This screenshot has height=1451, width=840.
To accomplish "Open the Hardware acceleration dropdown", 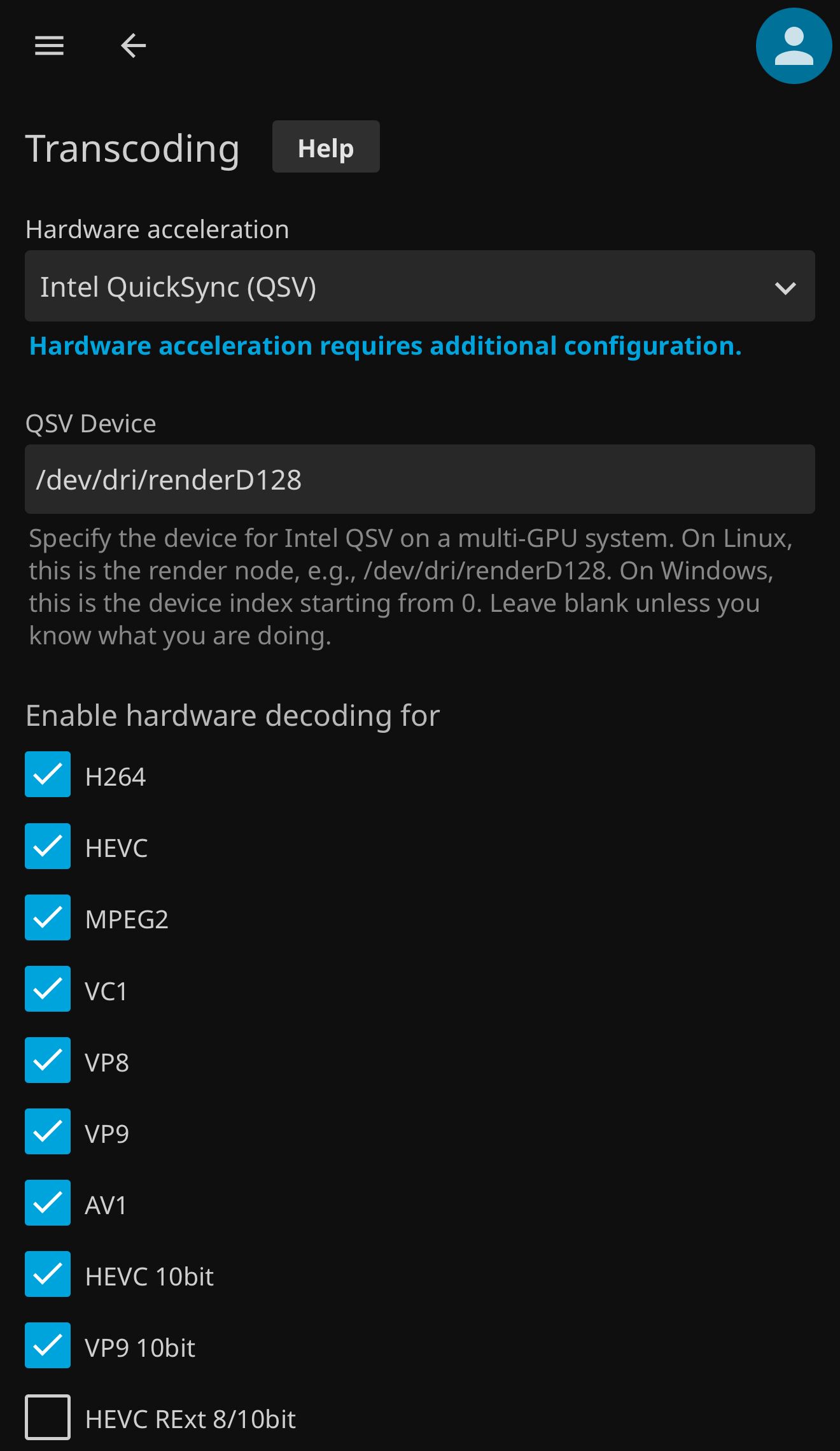I will [407, 287].
